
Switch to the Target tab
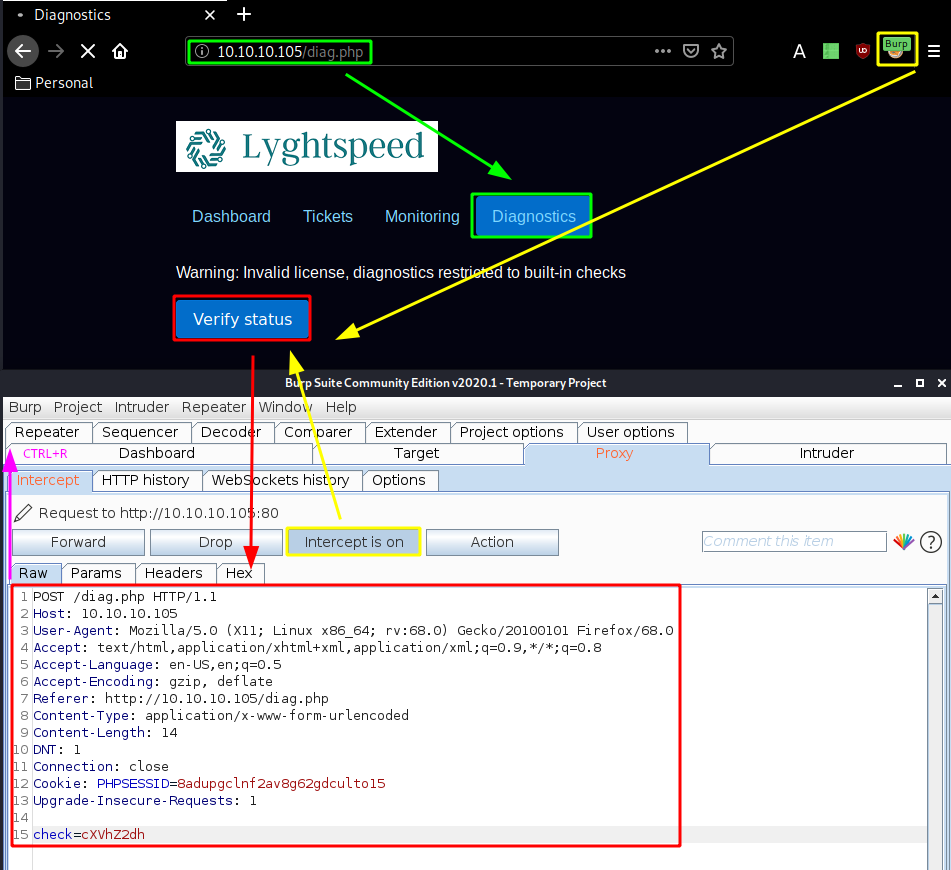tap(417, 454)
